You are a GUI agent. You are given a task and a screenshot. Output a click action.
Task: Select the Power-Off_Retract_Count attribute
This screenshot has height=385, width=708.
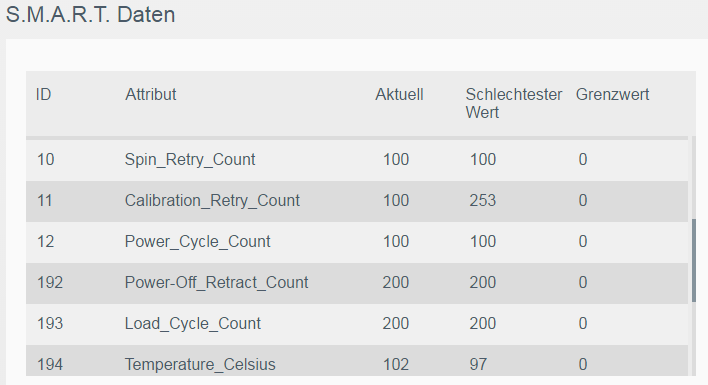216,283
